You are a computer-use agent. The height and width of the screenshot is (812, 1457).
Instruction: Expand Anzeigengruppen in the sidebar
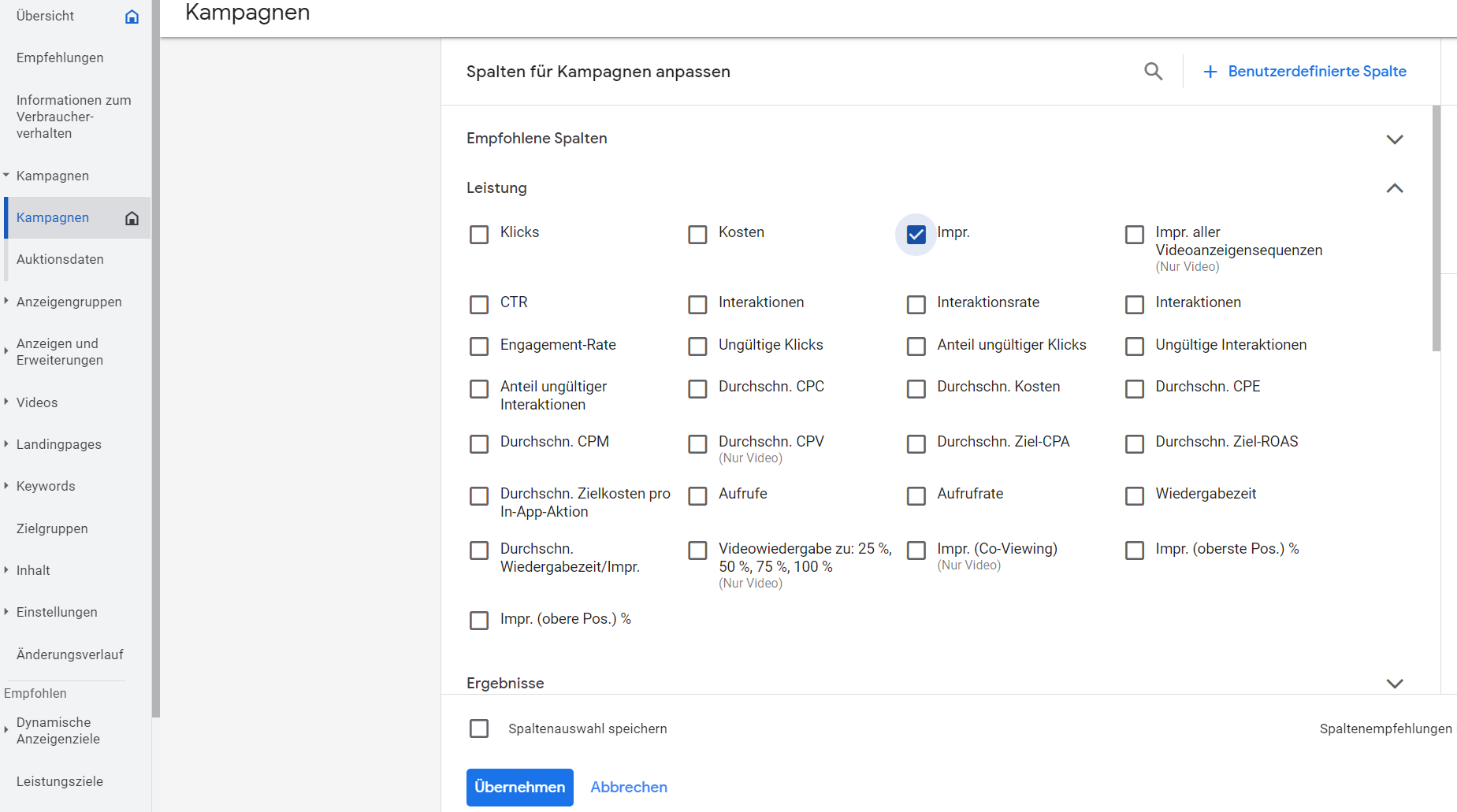6,301
